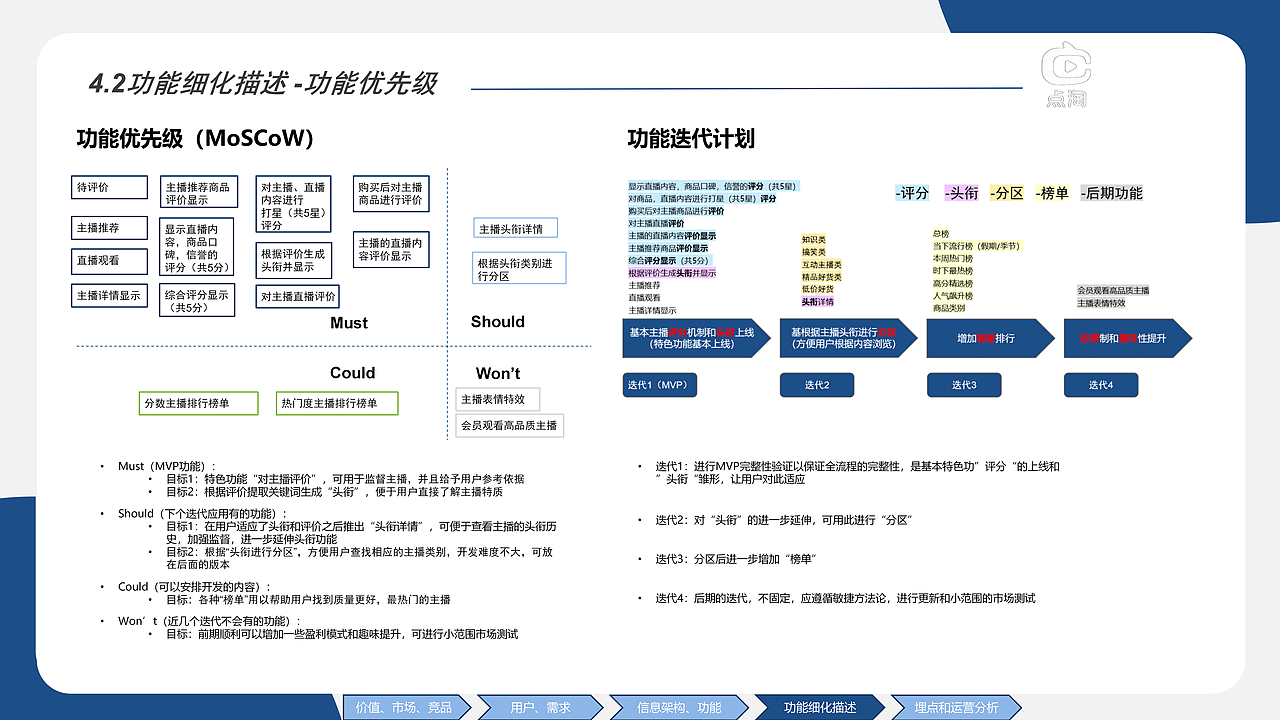Click the Could quadrant label
The image size is (1280, 720).
coord(353,373)
